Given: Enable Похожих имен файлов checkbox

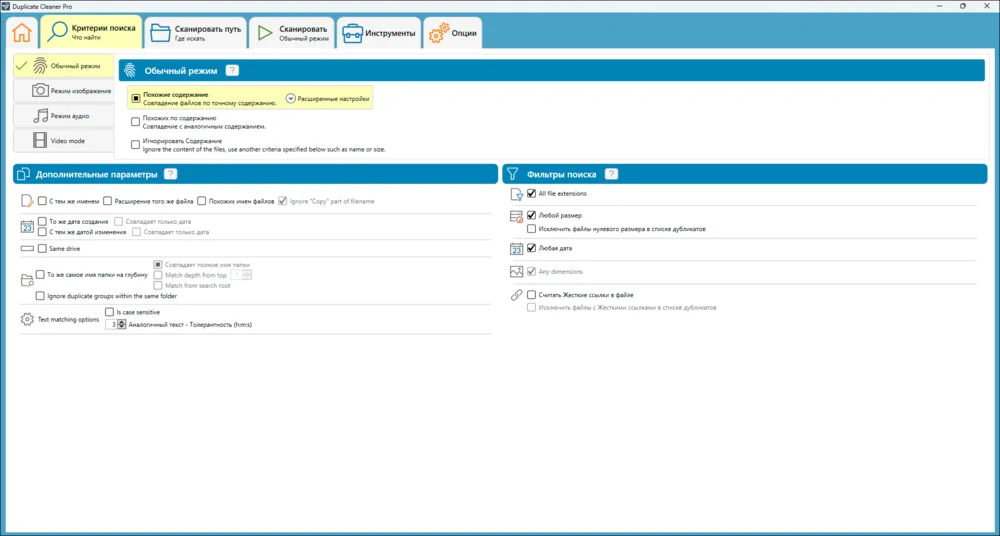Looking at the screenshot, I should pyautogui.click(x=202, y=201).
